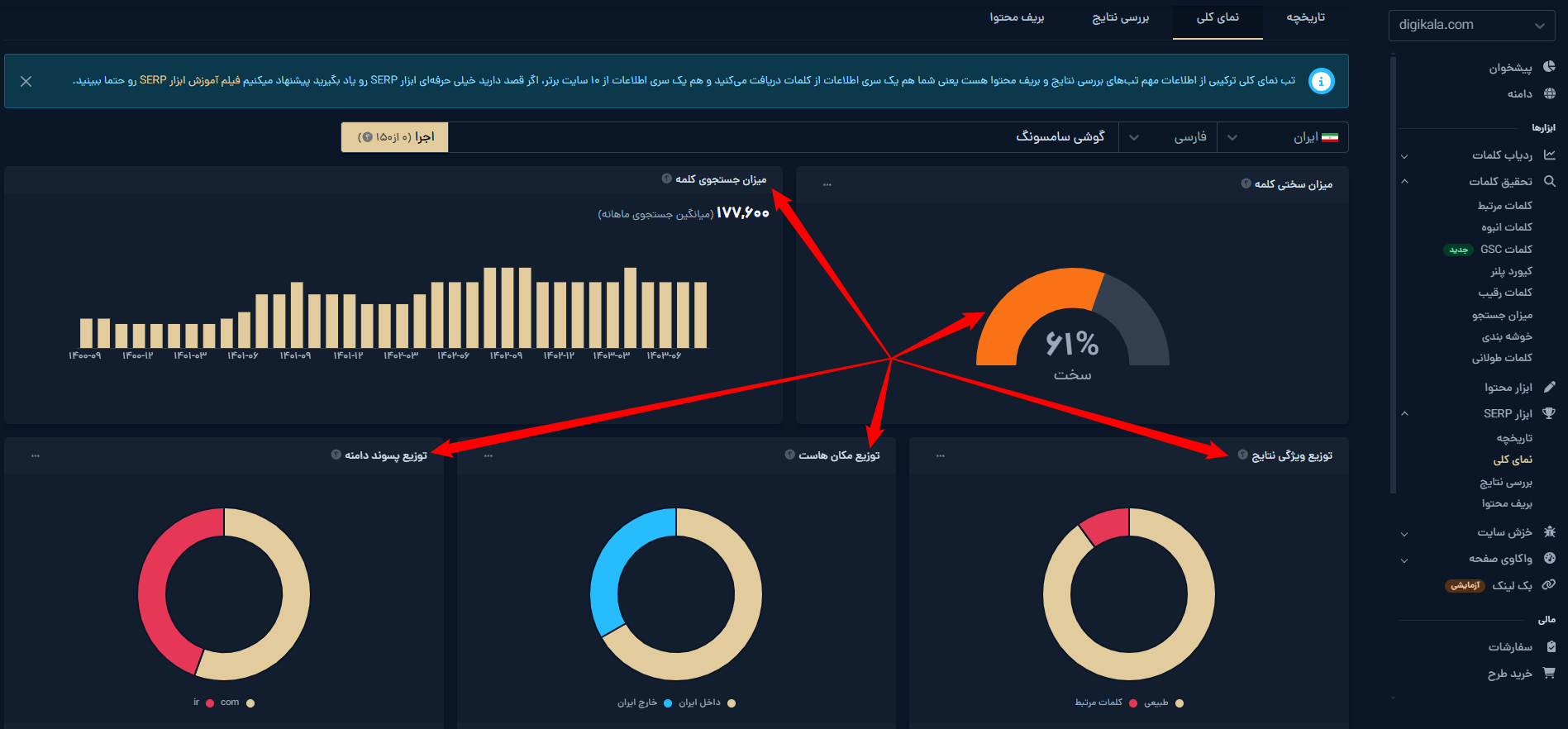The width and height of the screenshot is (1568, 729).
Task: Click the help icon beside میزان سختی کلمه
Action: click(x=1246, y=183)
